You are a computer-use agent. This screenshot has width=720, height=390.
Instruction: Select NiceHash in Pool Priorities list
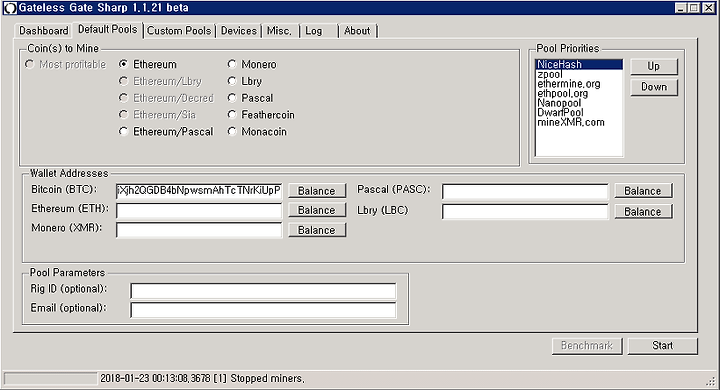pos(579,64)
